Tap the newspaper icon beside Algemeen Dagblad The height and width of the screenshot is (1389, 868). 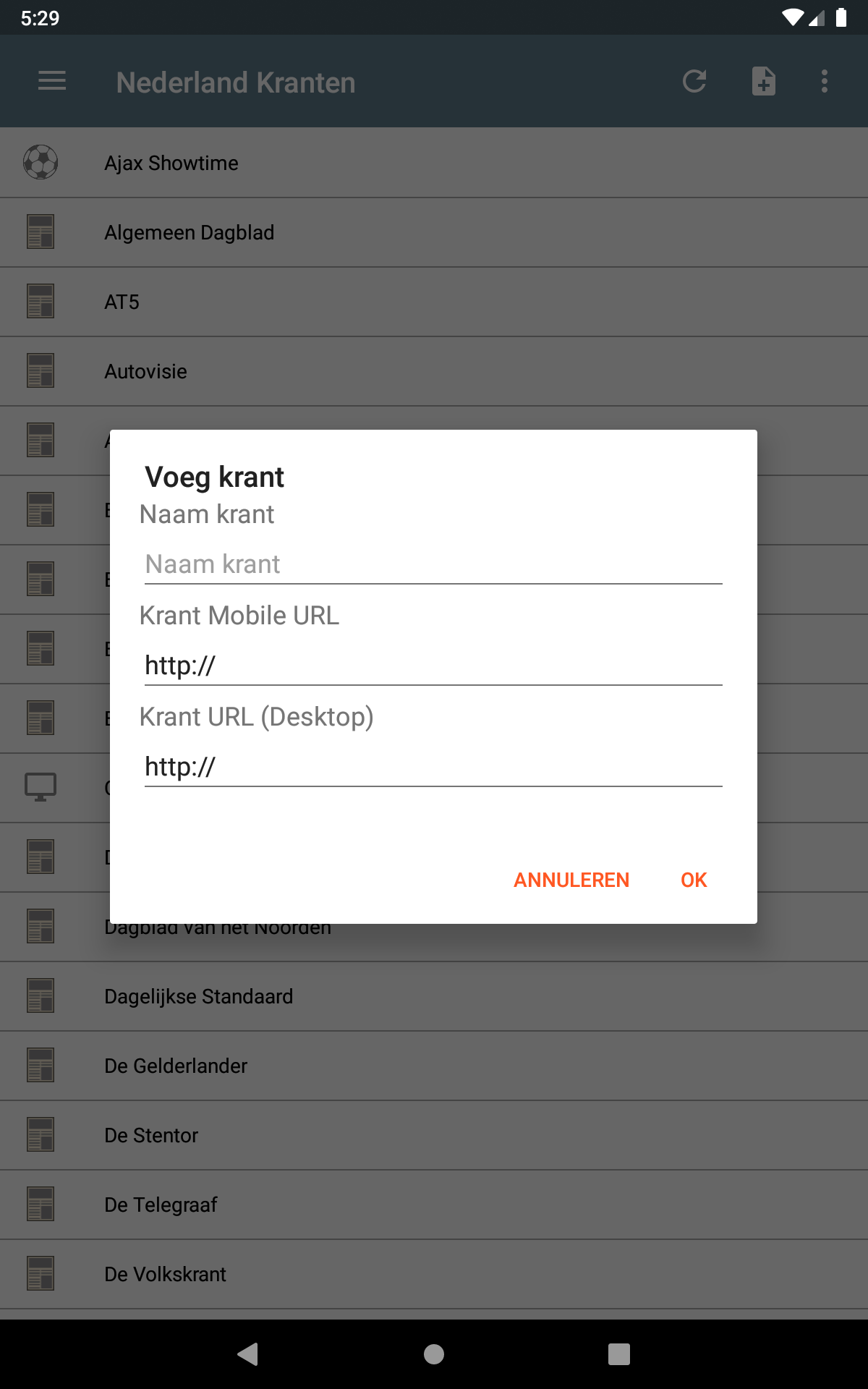41,232
